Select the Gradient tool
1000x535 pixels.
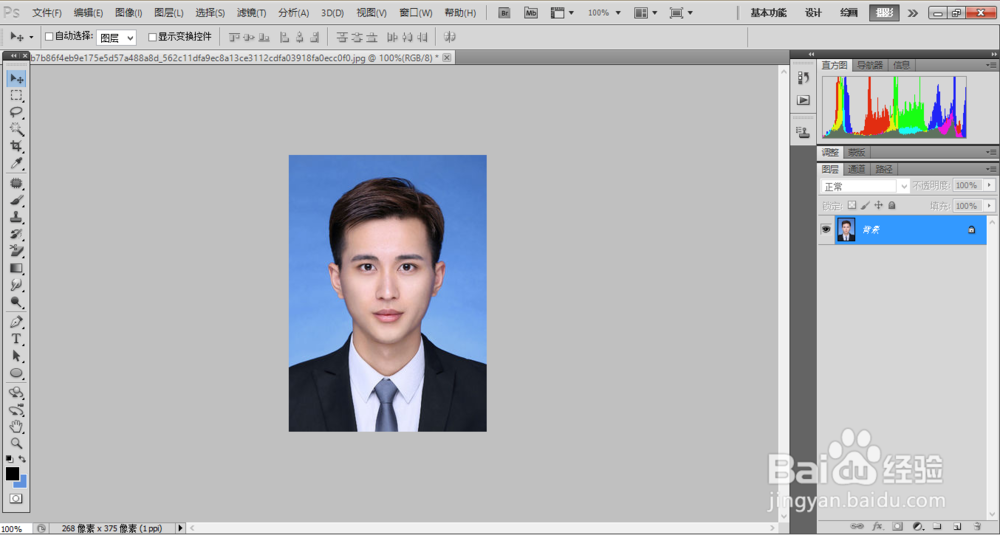point(16,268)
